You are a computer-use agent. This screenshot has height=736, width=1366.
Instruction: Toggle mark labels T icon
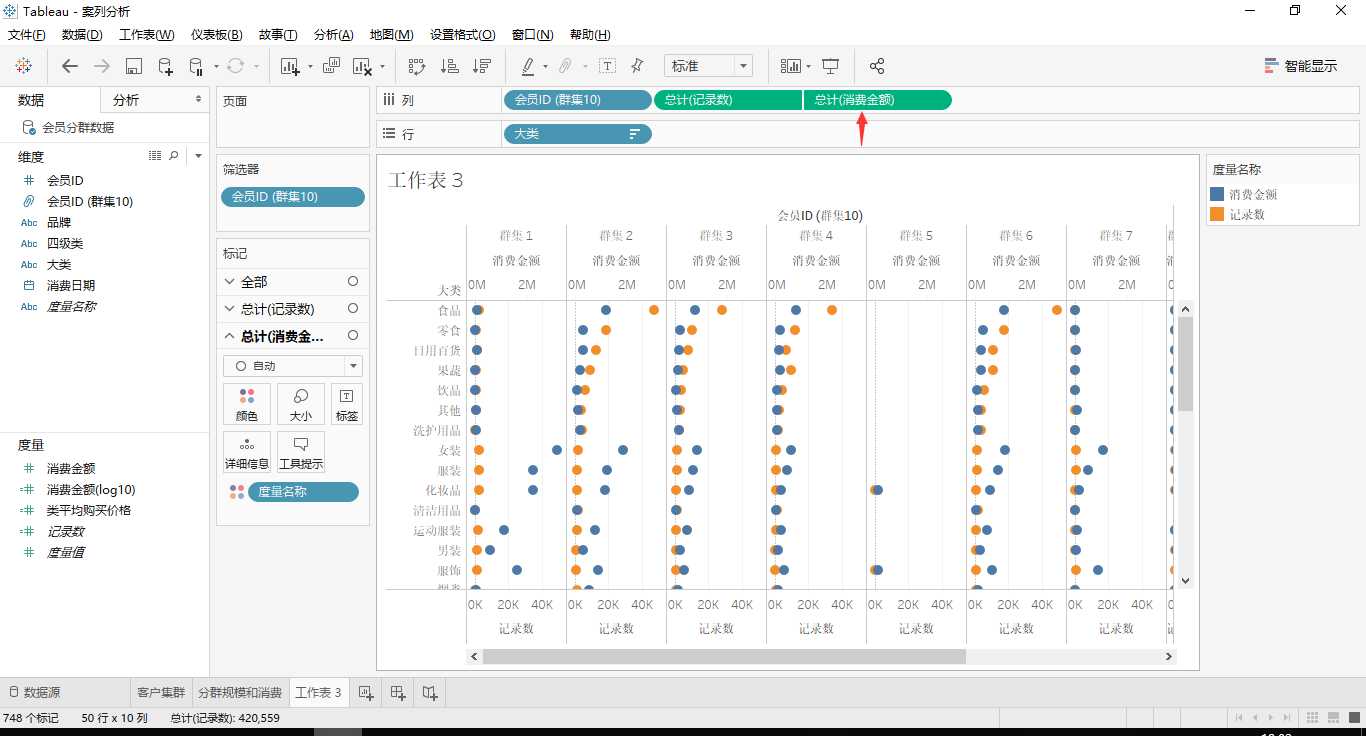coord(607,66)
